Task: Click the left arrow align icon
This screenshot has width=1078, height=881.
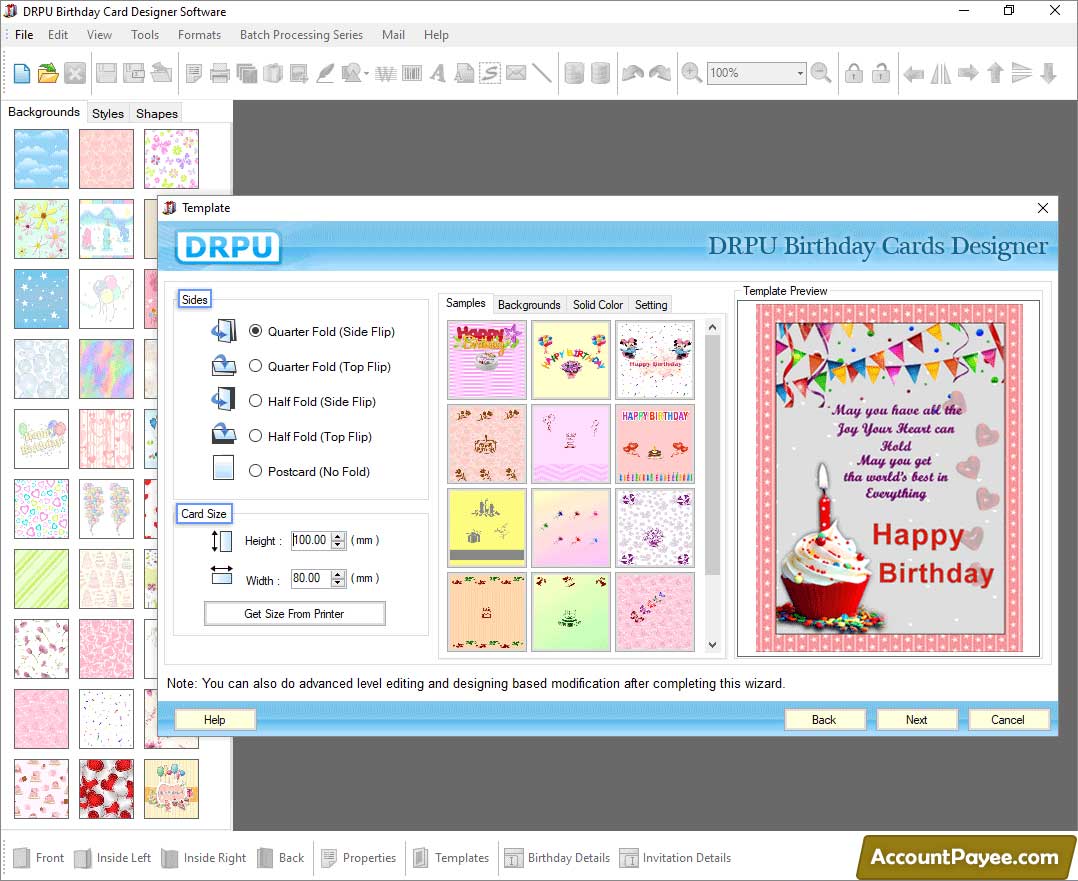Action: pyautogui.click(x=913, y=73)
